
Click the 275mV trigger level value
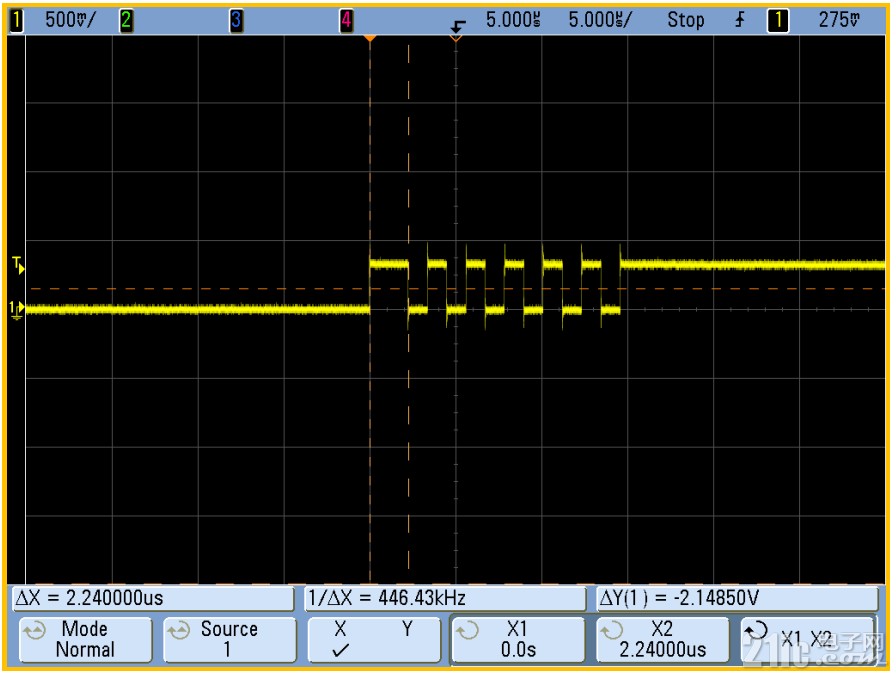pyautogui.click(x=839, y=20)
